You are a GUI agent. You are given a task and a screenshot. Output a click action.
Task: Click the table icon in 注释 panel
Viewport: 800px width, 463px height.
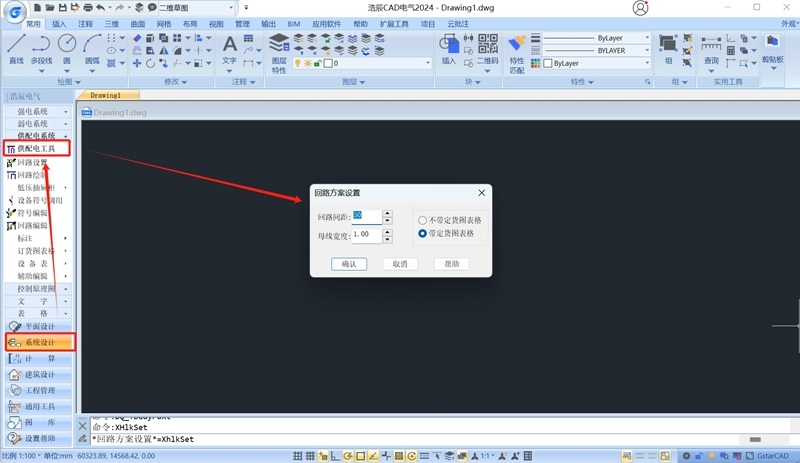click(x=248, y=38)
